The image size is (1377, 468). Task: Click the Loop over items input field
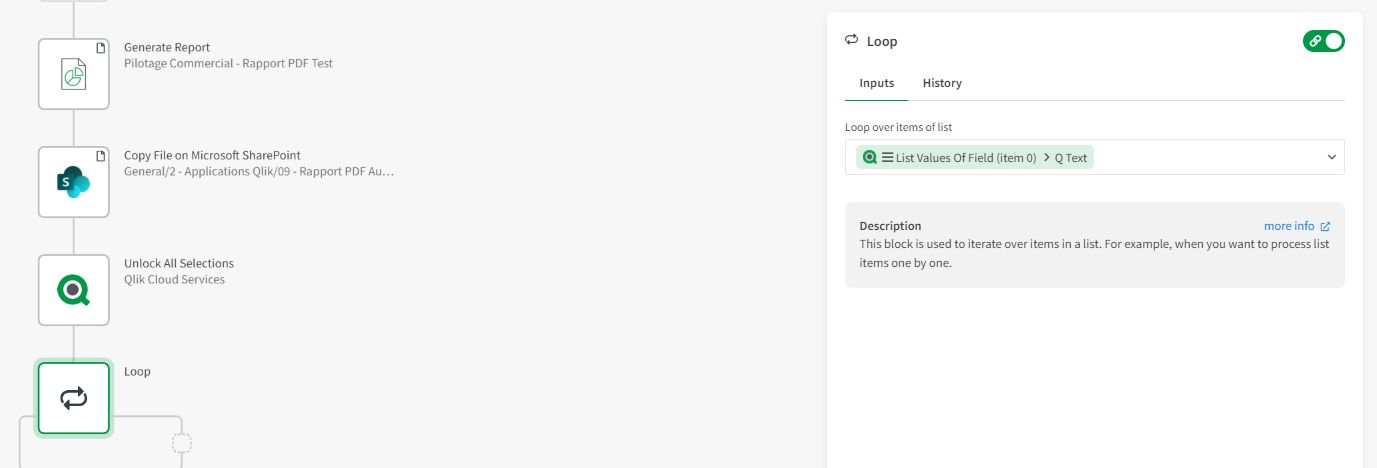[x=1200, y=157]
